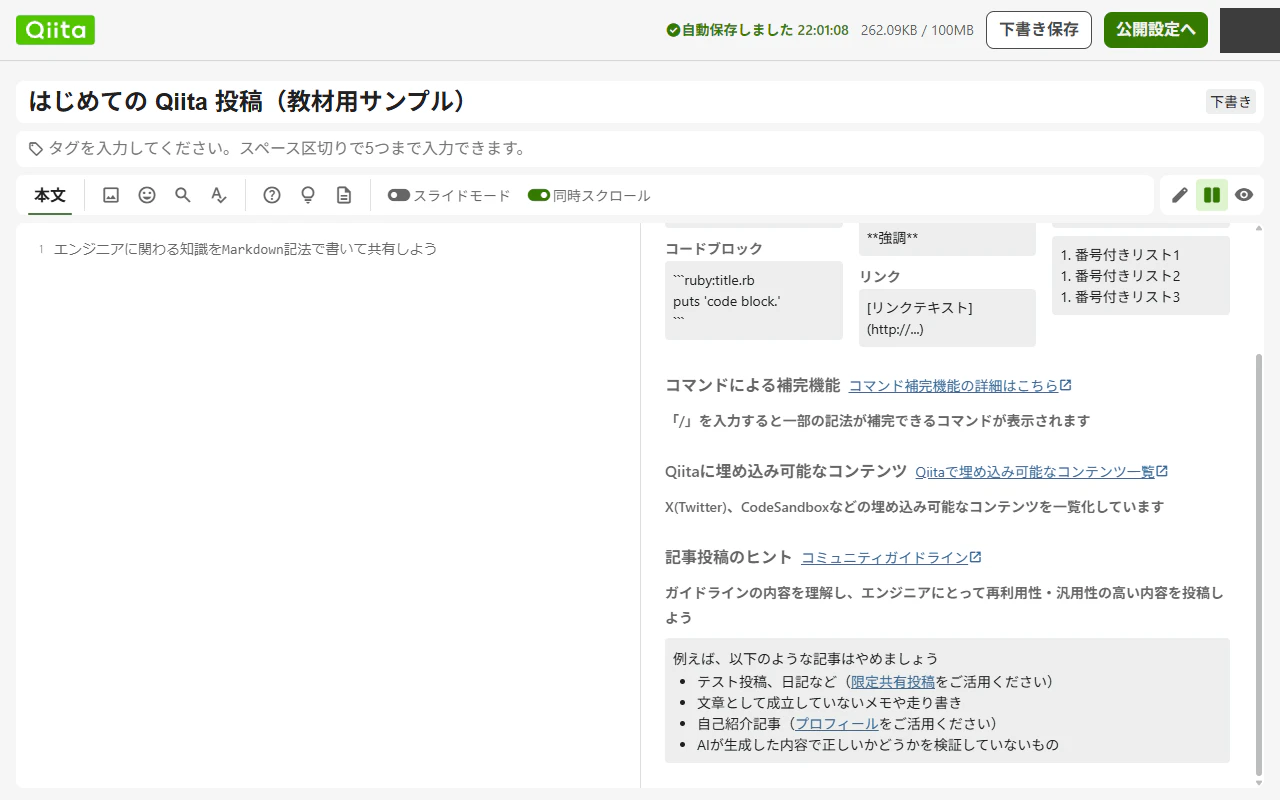Click the AIが生成した内容 bullet text

click(878, 745)
